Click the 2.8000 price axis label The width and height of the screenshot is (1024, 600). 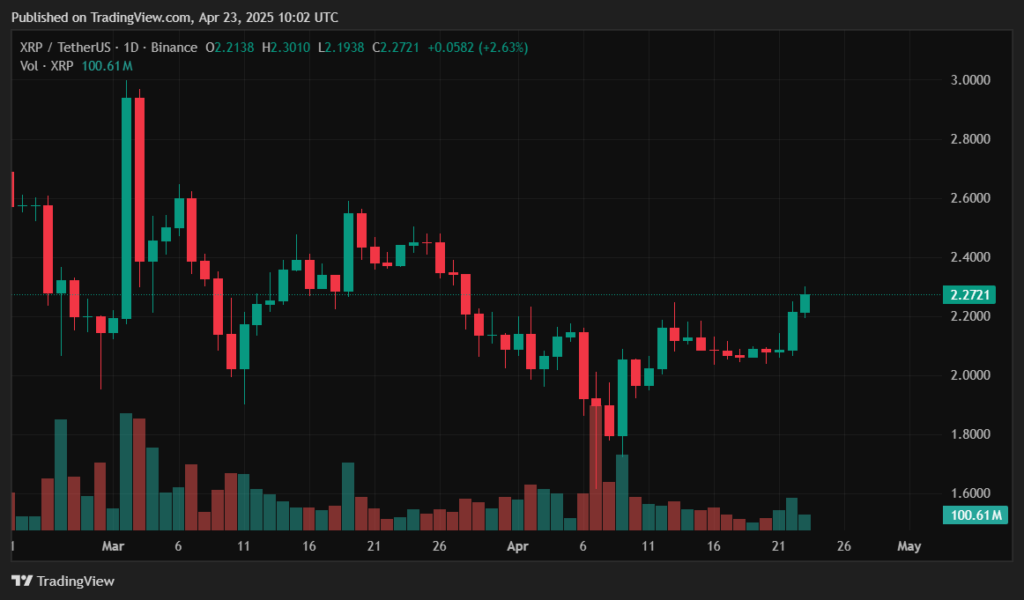click(970, 139)
